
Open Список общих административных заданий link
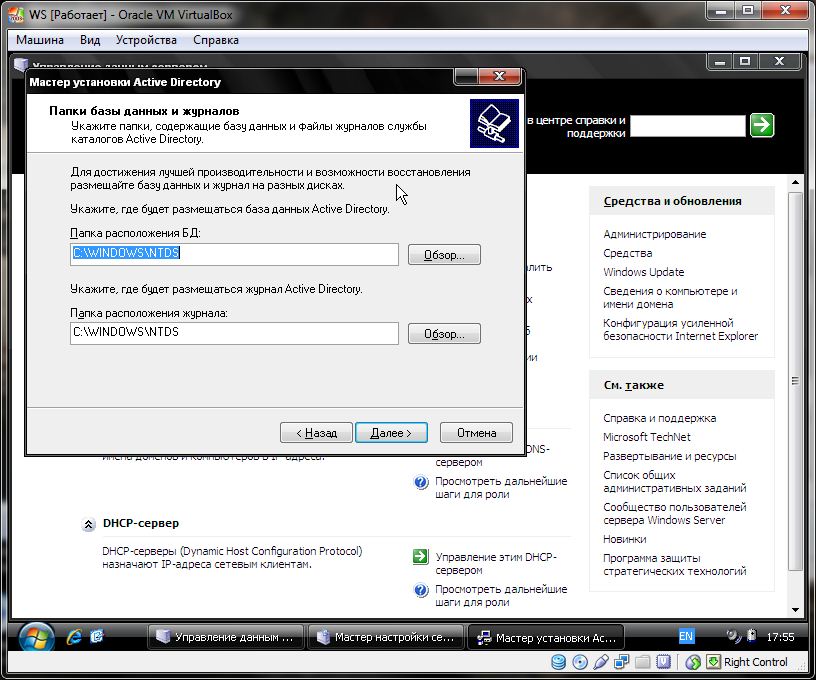675,482
